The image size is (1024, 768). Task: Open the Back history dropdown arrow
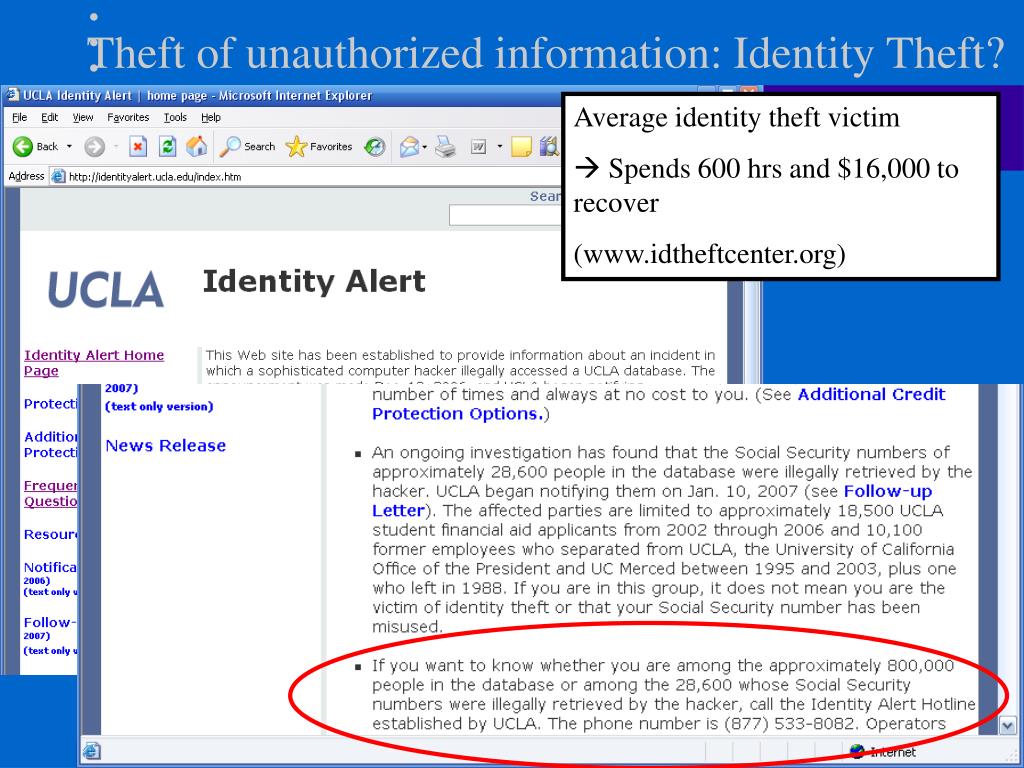[69, 147]
